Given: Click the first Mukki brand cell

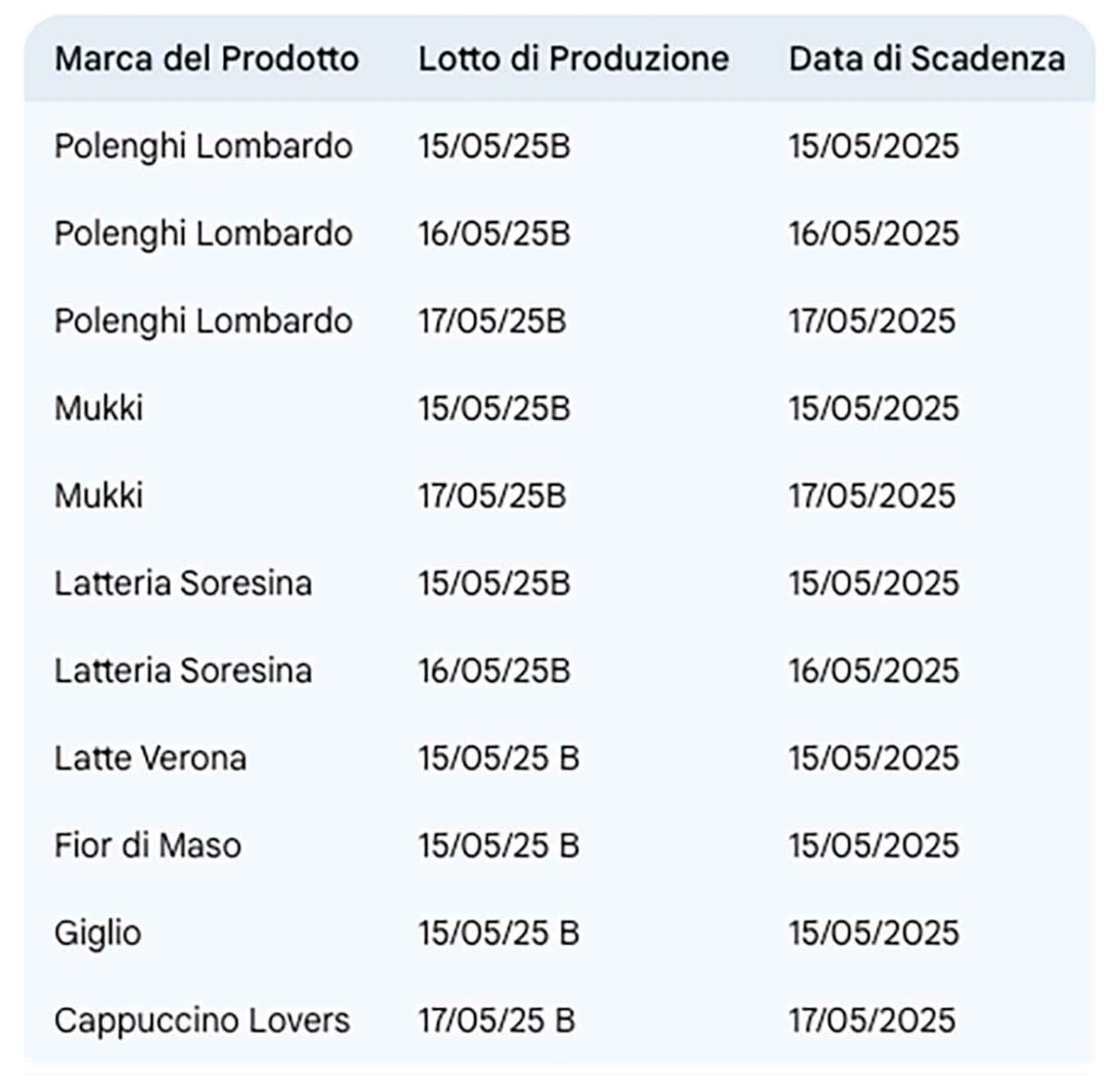Looking at the screenshot, I should tap(99, 409).
